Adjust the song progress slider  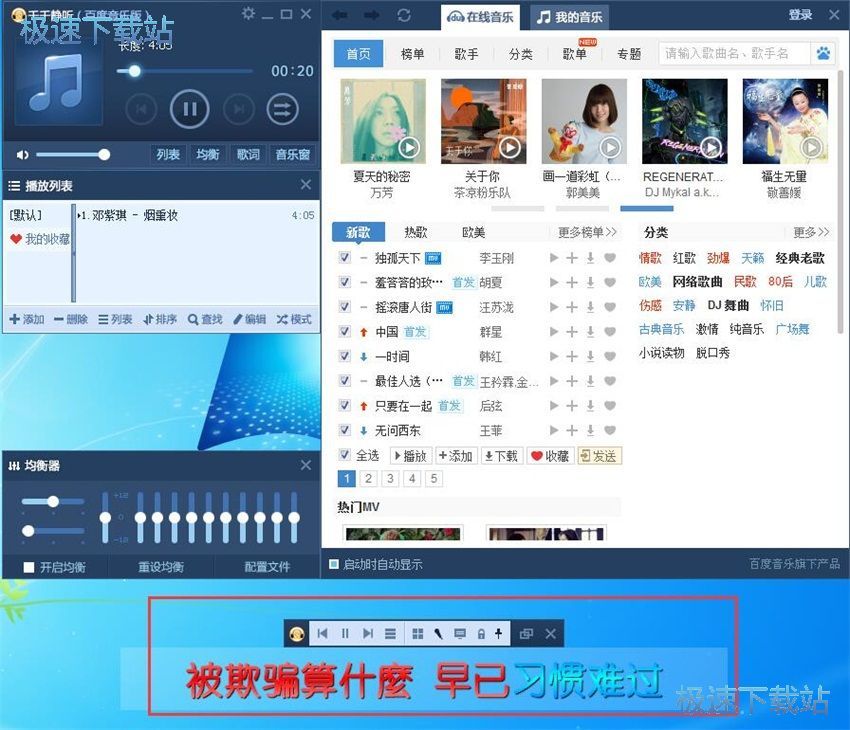pos(184,71)
